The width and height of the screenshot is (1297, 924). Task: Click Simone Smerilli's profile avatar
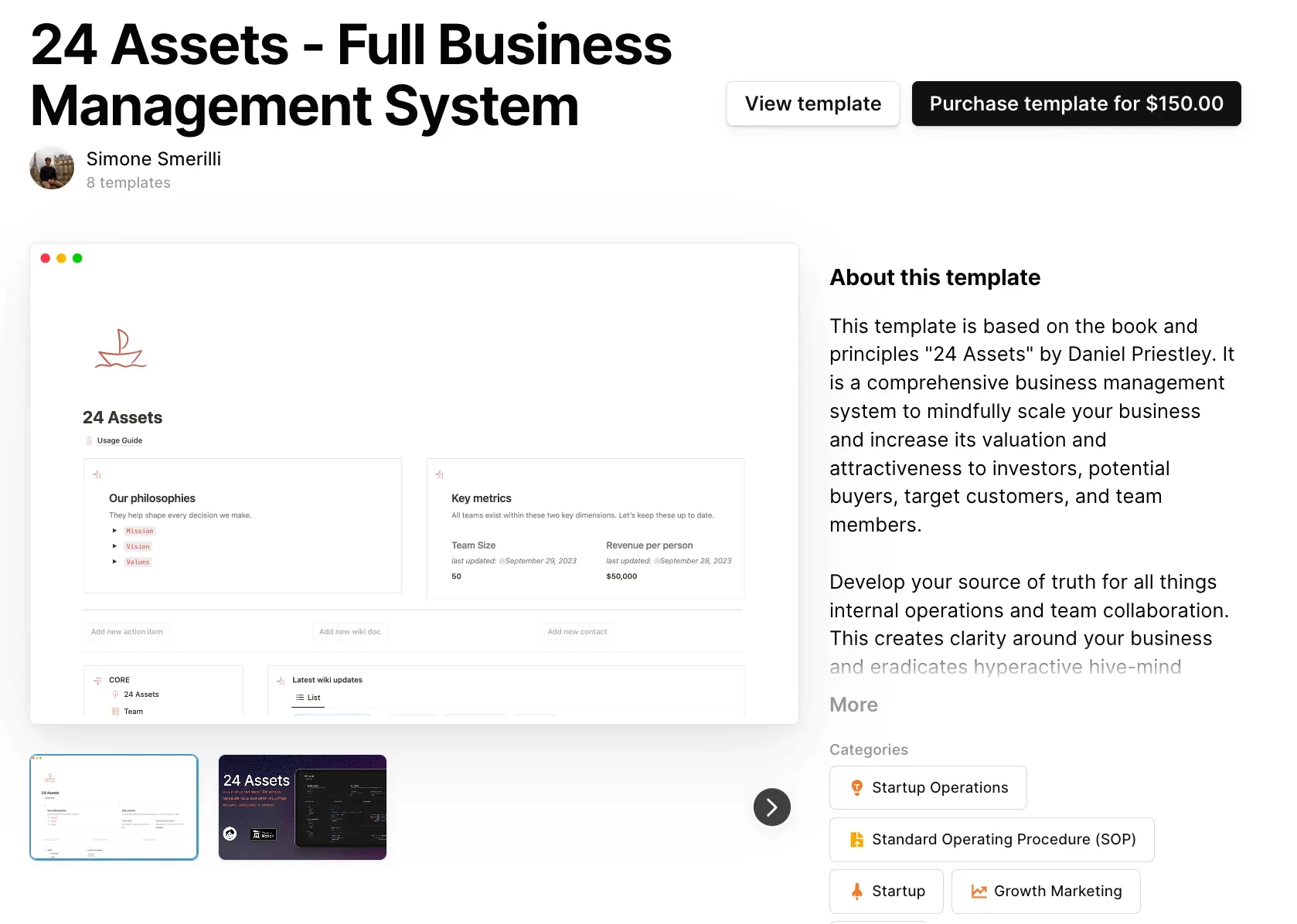click(x=52, y=168)
